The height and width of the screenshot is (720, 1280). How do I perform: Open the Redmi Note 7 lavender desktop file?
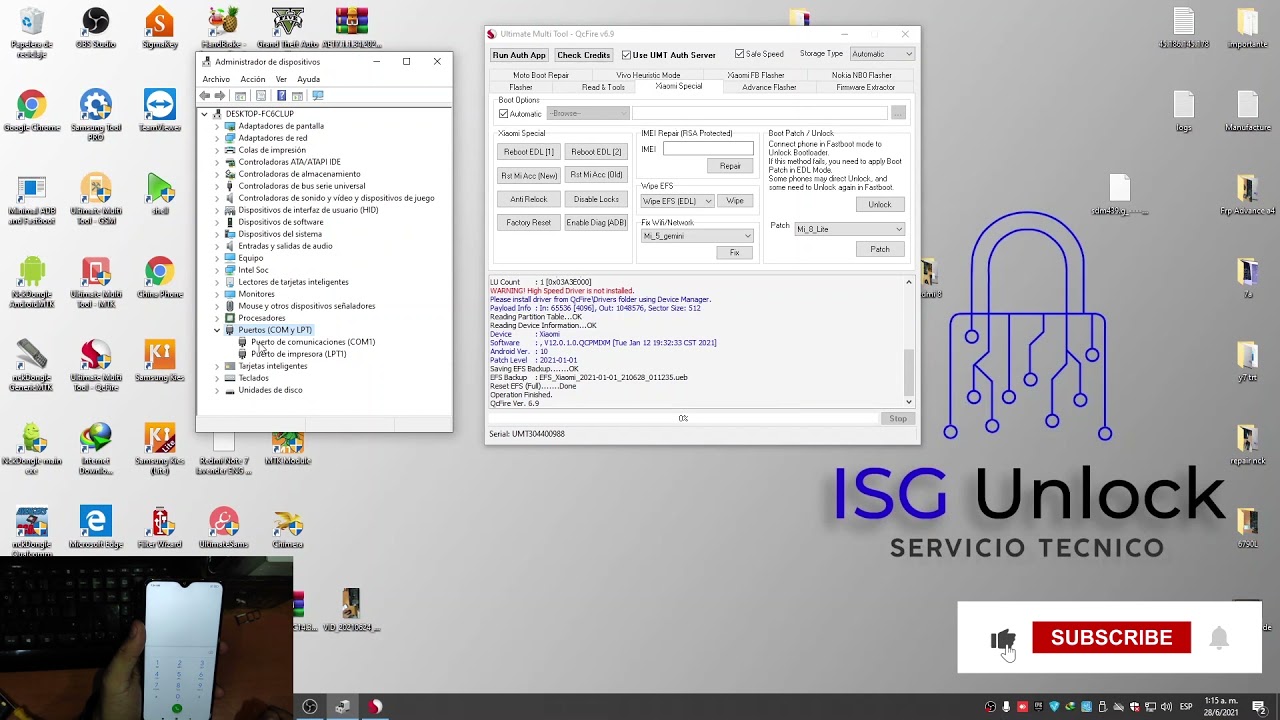pos(224,453)
